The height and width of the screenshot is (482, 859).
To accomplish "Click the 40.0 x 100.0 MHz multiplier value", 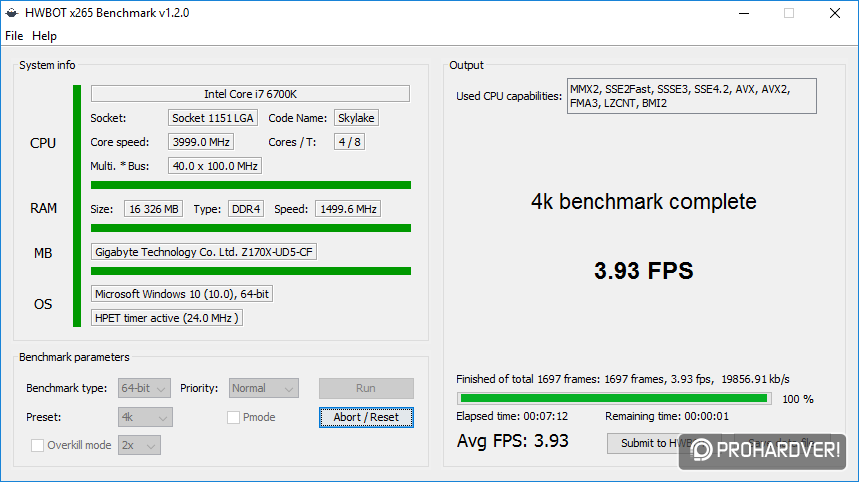I will (x=215, y=166).
